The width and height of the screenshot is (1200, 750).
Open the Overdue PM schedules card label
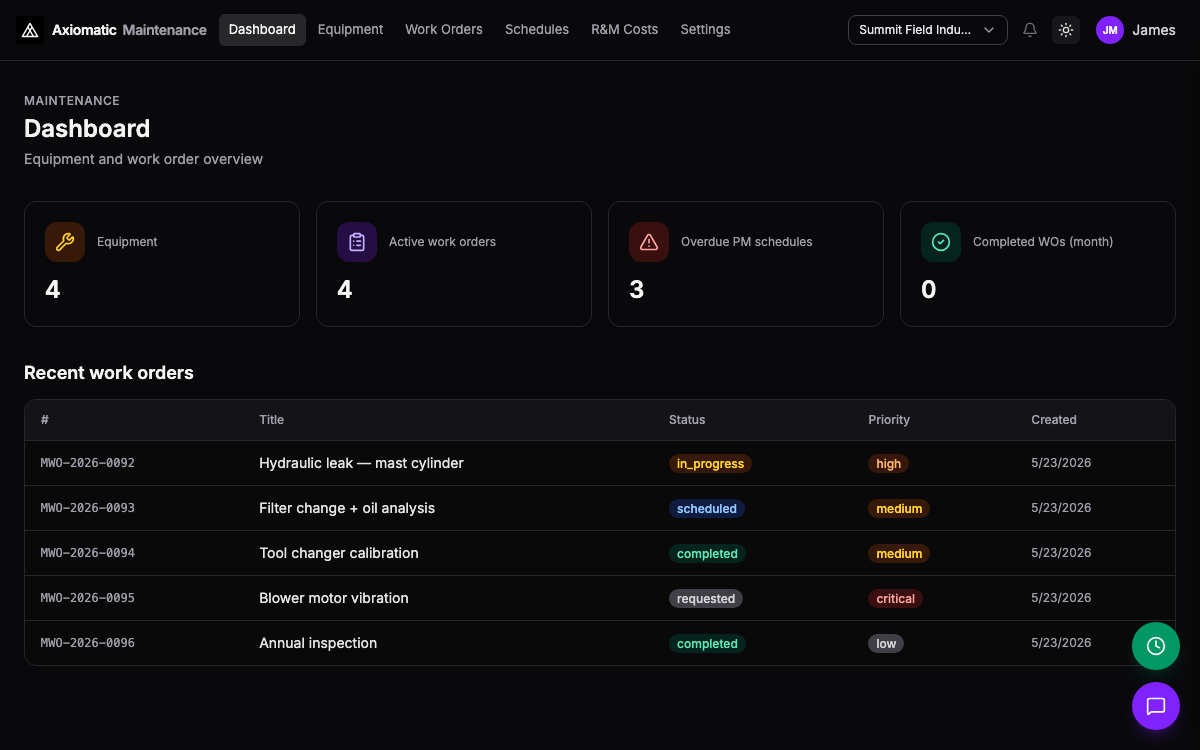747,242
